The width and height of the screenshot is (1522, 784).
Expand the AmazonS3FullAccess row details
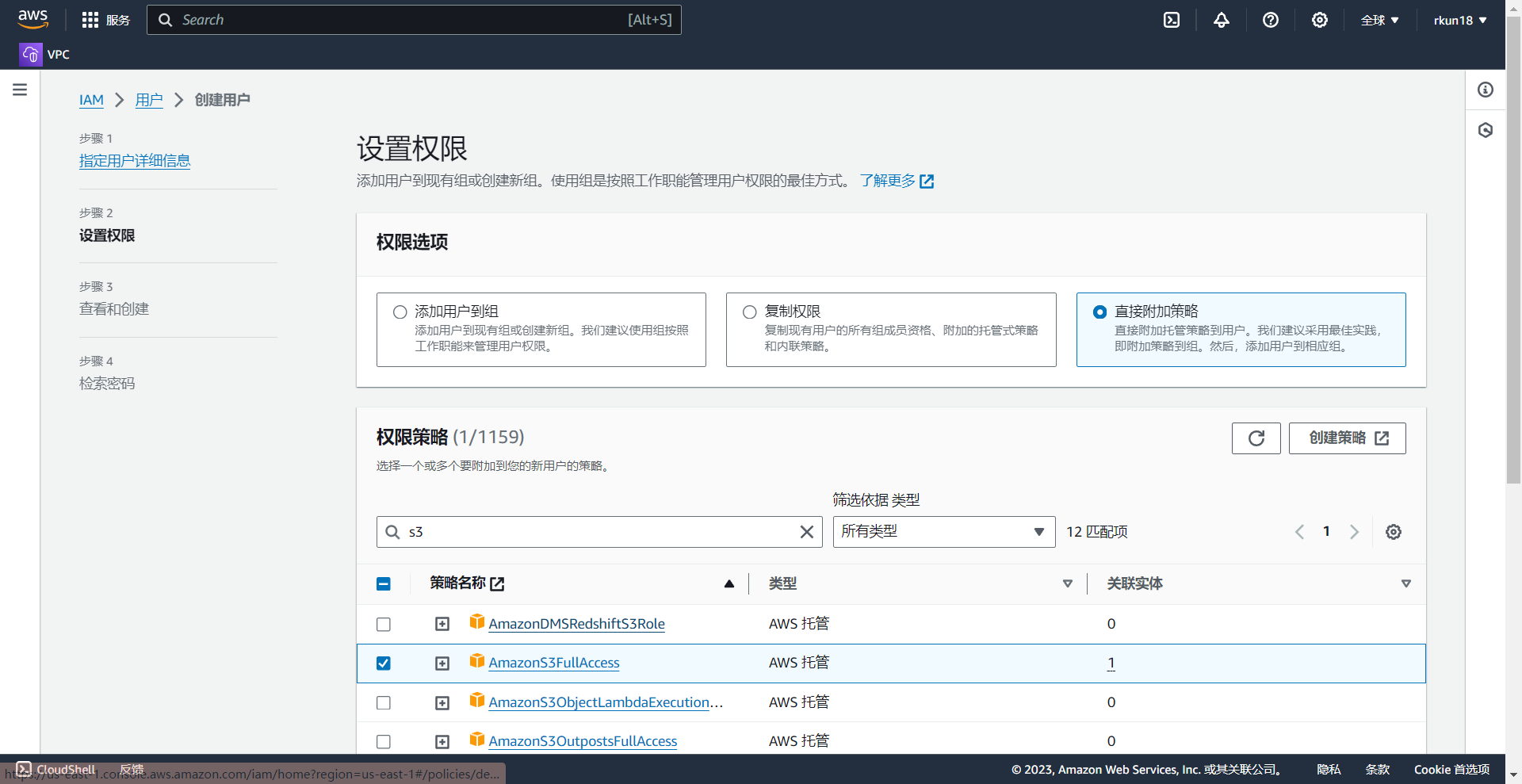pos(442,664)
